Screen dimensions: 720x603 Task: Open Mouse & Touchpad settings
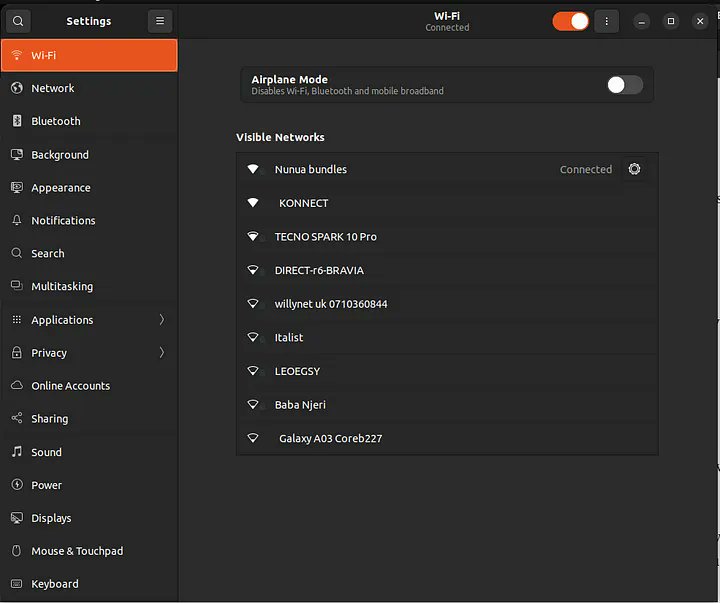[89, 551]
